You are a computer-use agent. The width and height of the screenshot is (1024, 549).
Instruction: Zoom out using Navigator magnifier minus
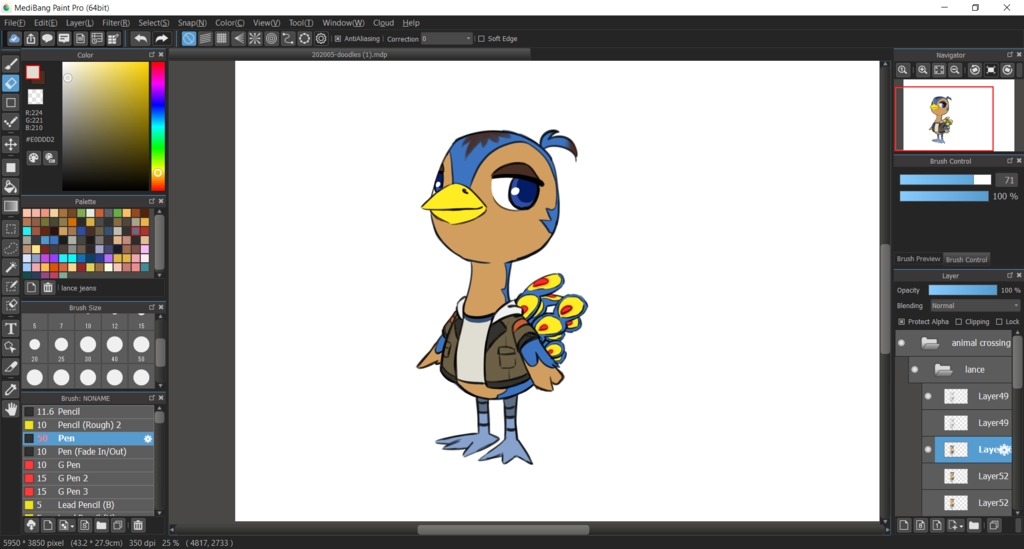[x=955, y=70]
